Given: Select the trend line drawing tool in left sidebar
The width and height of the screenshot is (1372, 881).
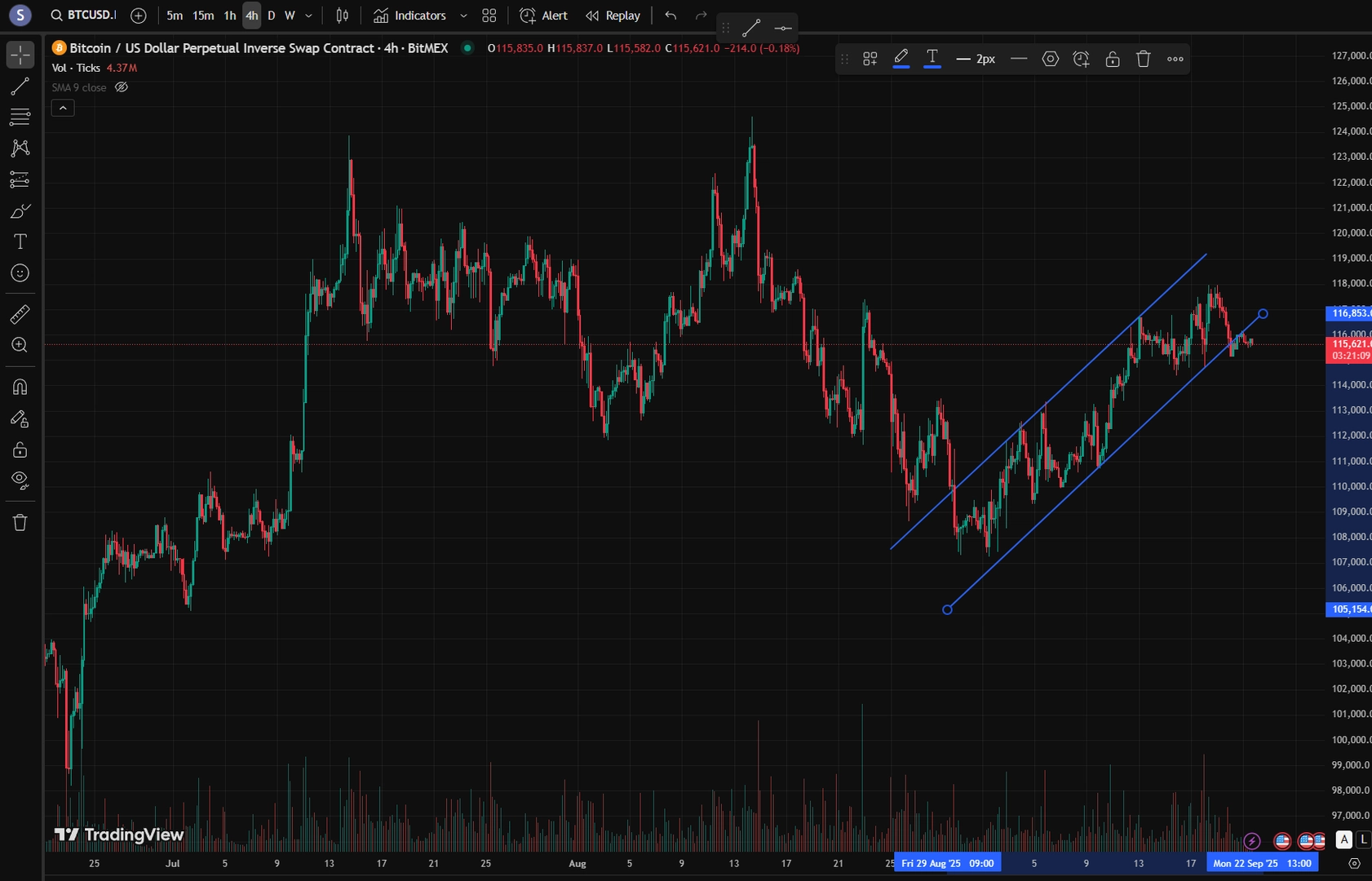Looking at the screenshot, I should (x=20, y=86).
